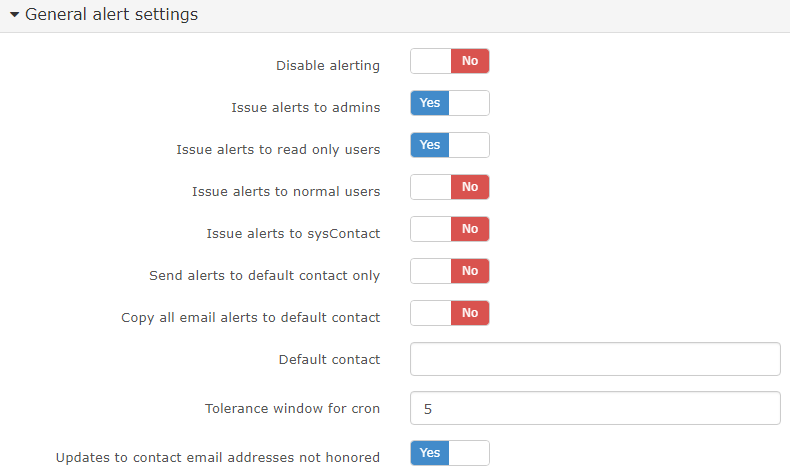Image resolution: width=790 pixels, height=475 pixels.
Task: Enable Issue alerts to normal users switch
Action: pos(449,187)
